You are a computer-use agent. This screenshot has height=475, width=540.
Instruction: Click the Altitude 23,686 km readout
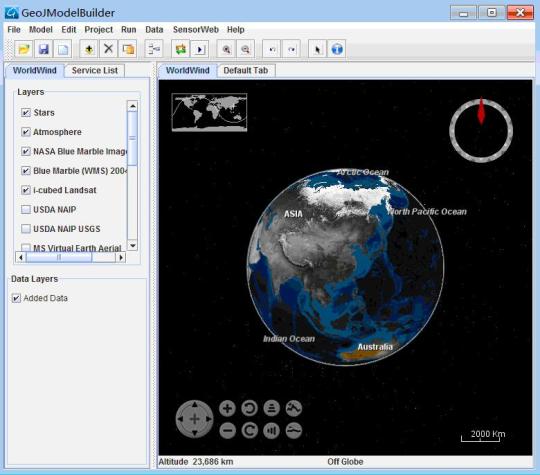click(196, 462)
